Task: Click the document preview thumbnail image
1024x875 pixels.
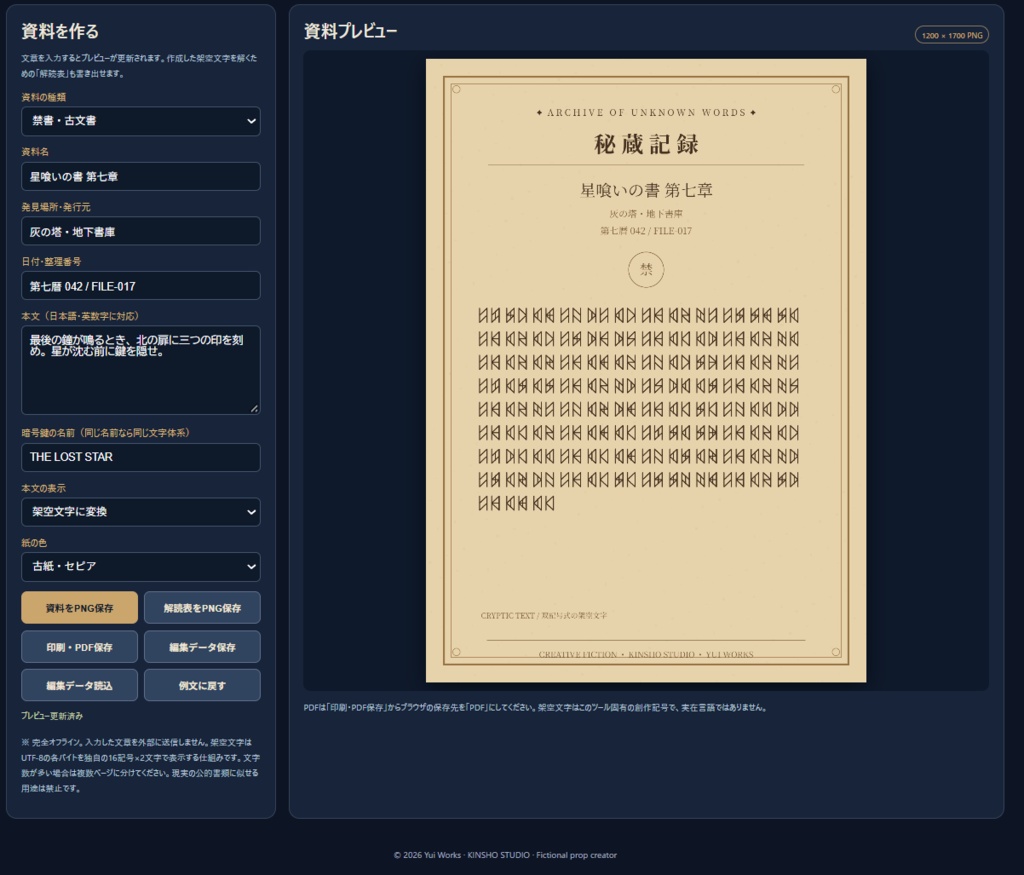Action: [646, 370]
